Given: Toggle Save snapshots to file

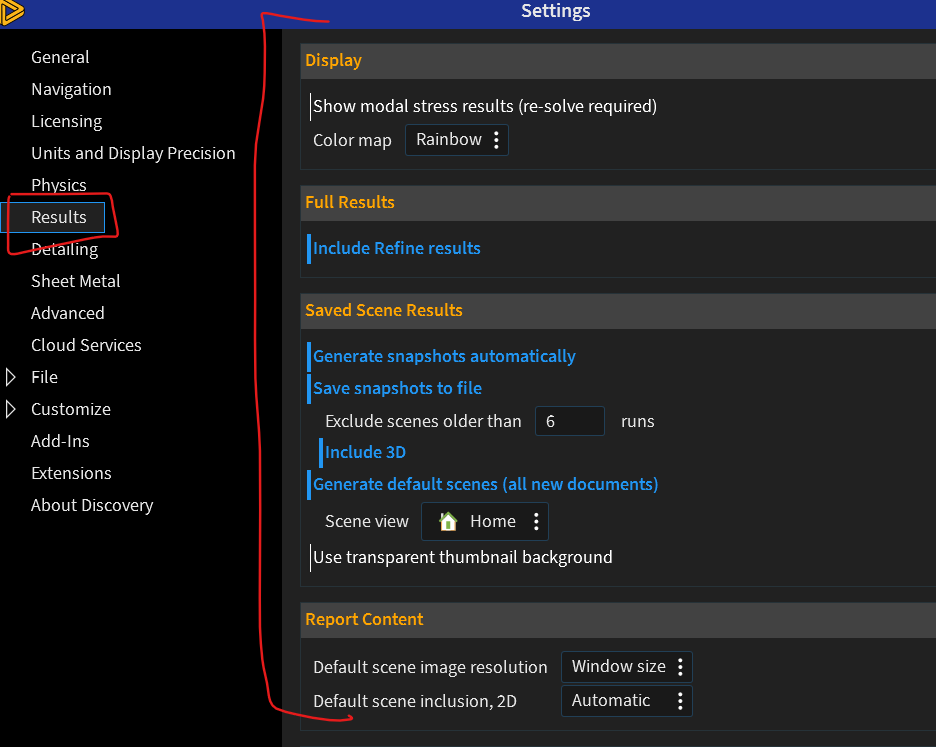Looking at the screenshot, I should [397, 388].
